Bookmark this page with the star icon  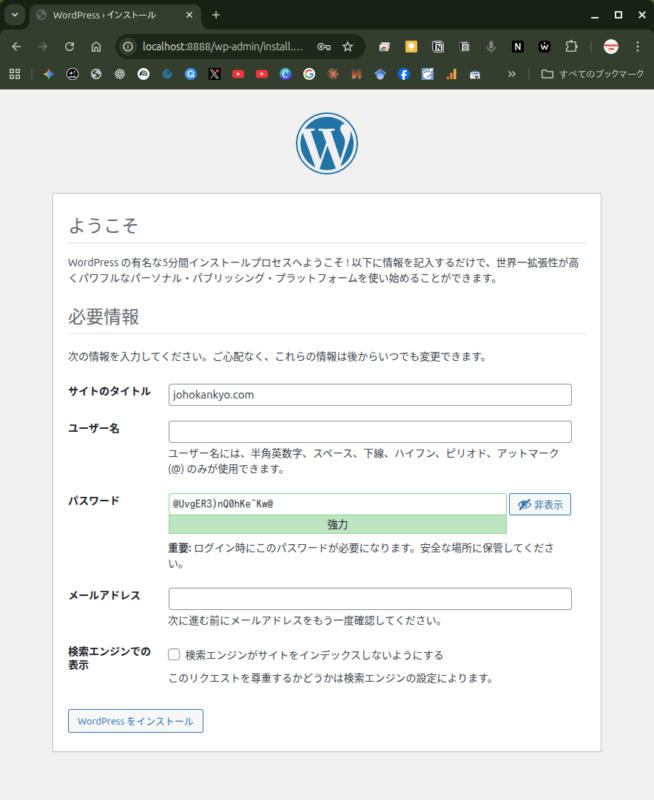[348, 46]
